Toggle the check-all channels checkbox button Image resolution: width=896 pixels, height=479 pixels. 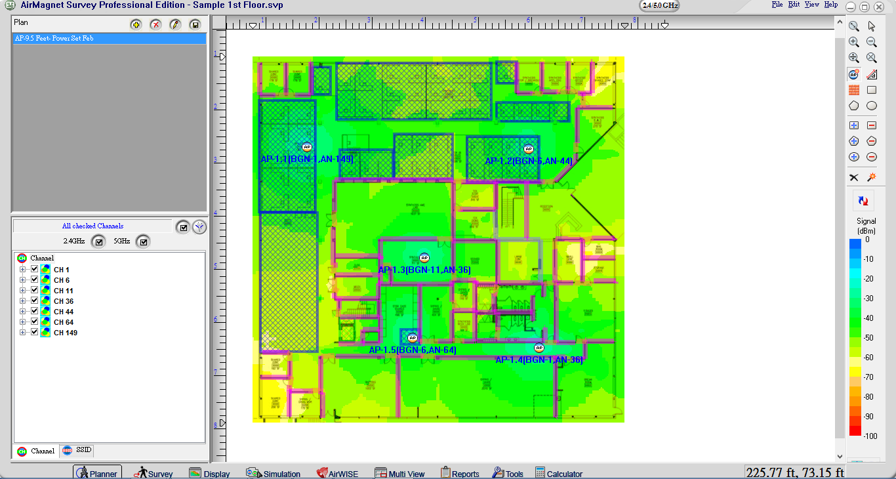click(x=183, y=227)
